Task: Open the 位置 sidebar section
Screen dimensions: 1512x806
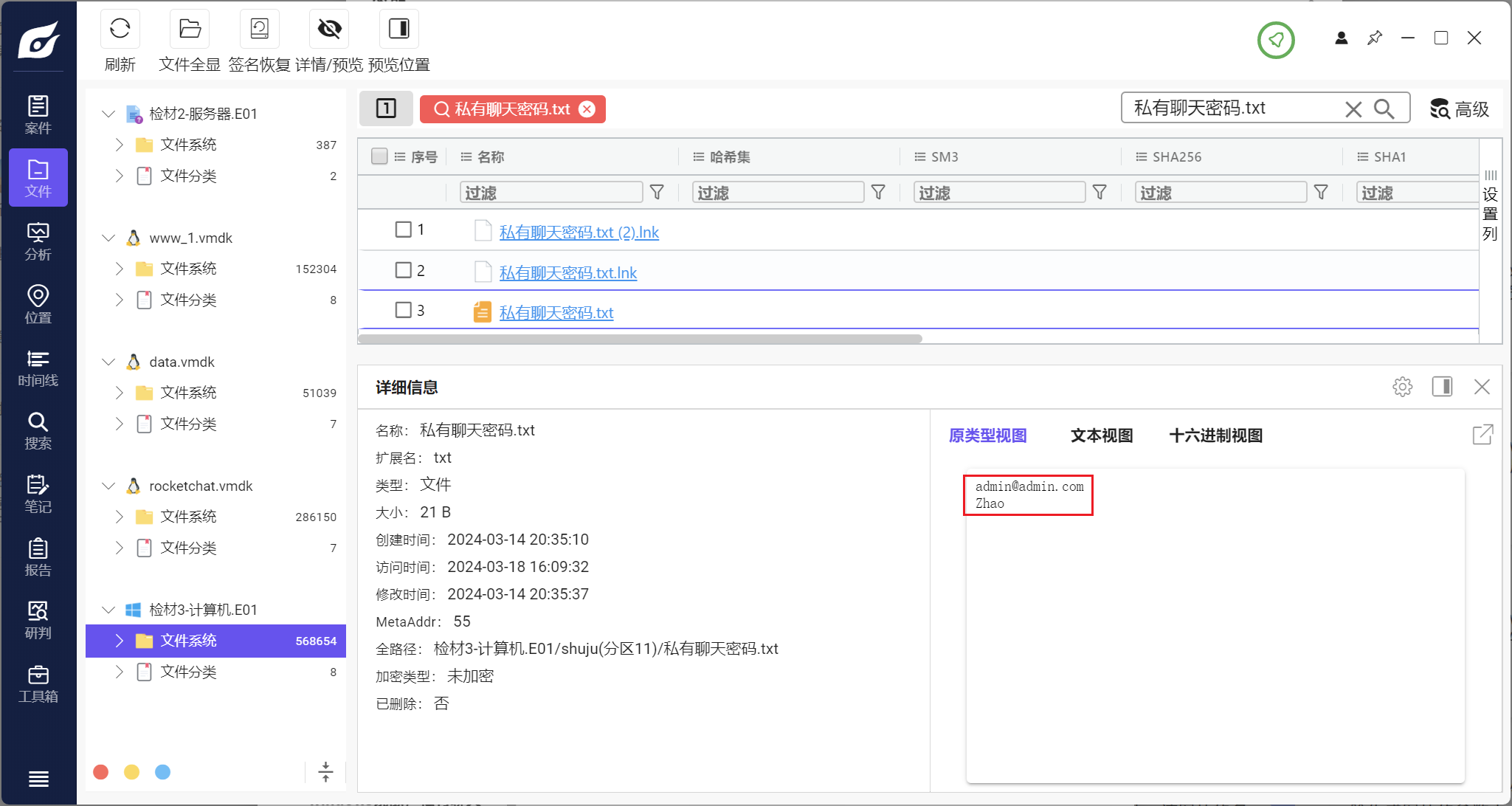Action: click(38, 304)
